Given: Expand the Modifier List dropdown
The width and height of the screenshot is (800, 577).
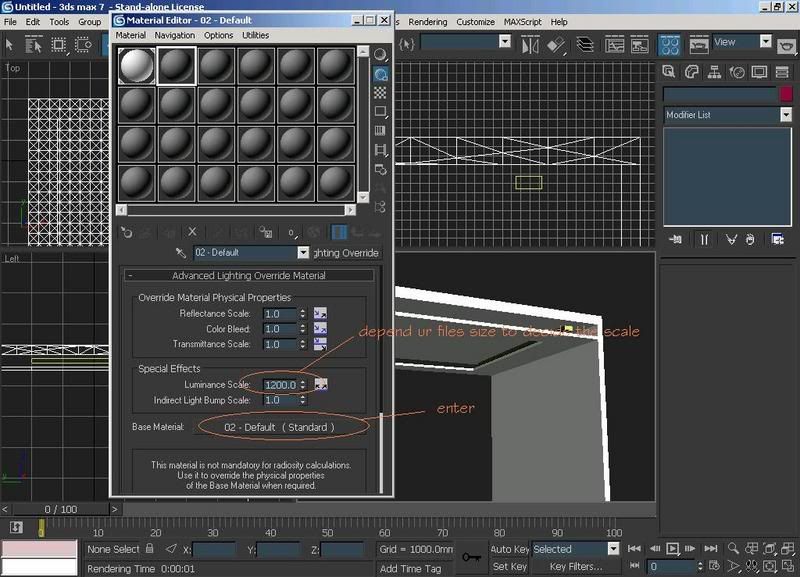Looking at the screenshot, I should tap(785, 115).
